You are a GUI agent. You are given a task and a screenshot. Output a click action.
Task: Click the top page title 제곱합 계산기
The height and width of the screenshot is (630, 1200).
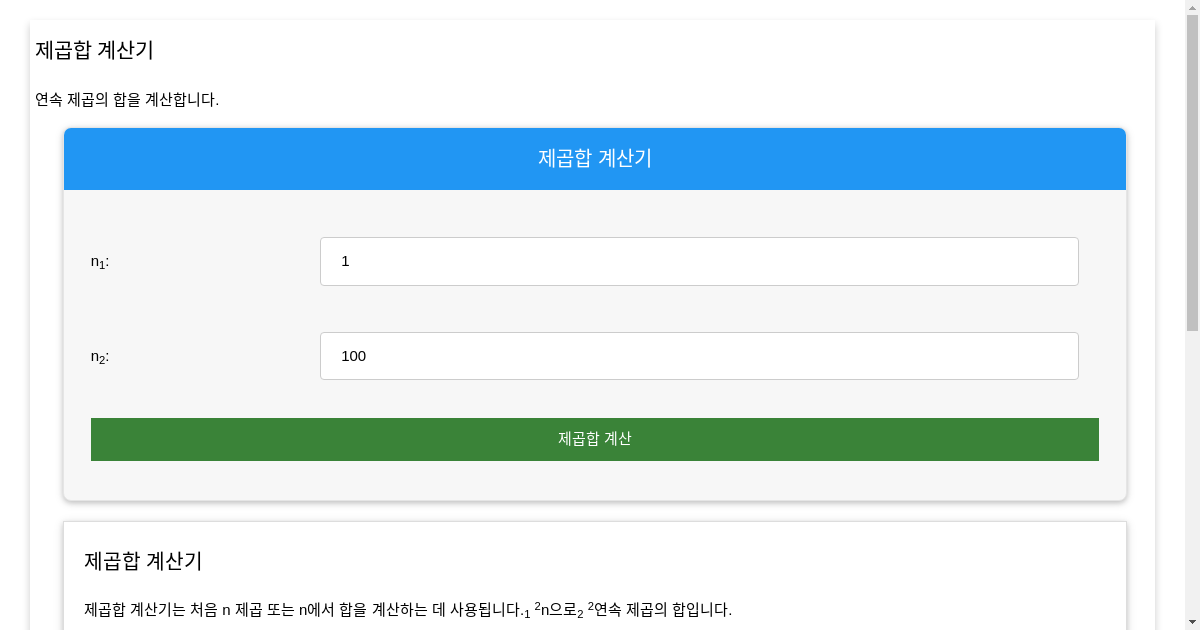tap(94, 50)
